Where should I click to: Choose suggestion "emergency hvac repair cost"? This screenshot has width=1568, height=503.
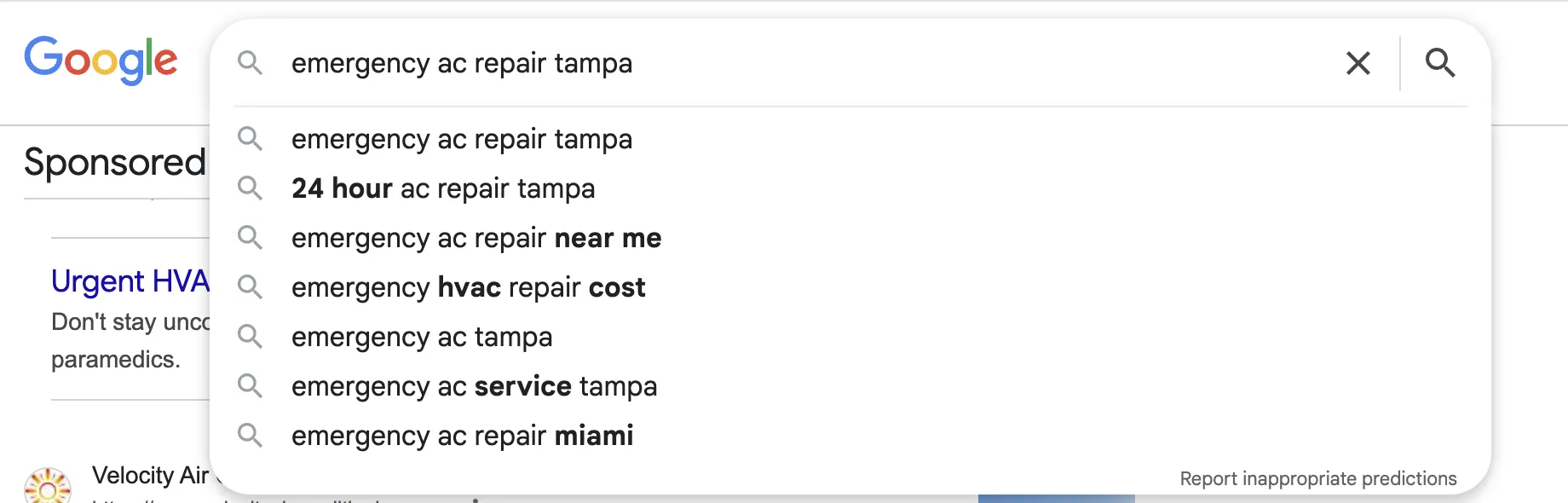click(x=469, y=287)
